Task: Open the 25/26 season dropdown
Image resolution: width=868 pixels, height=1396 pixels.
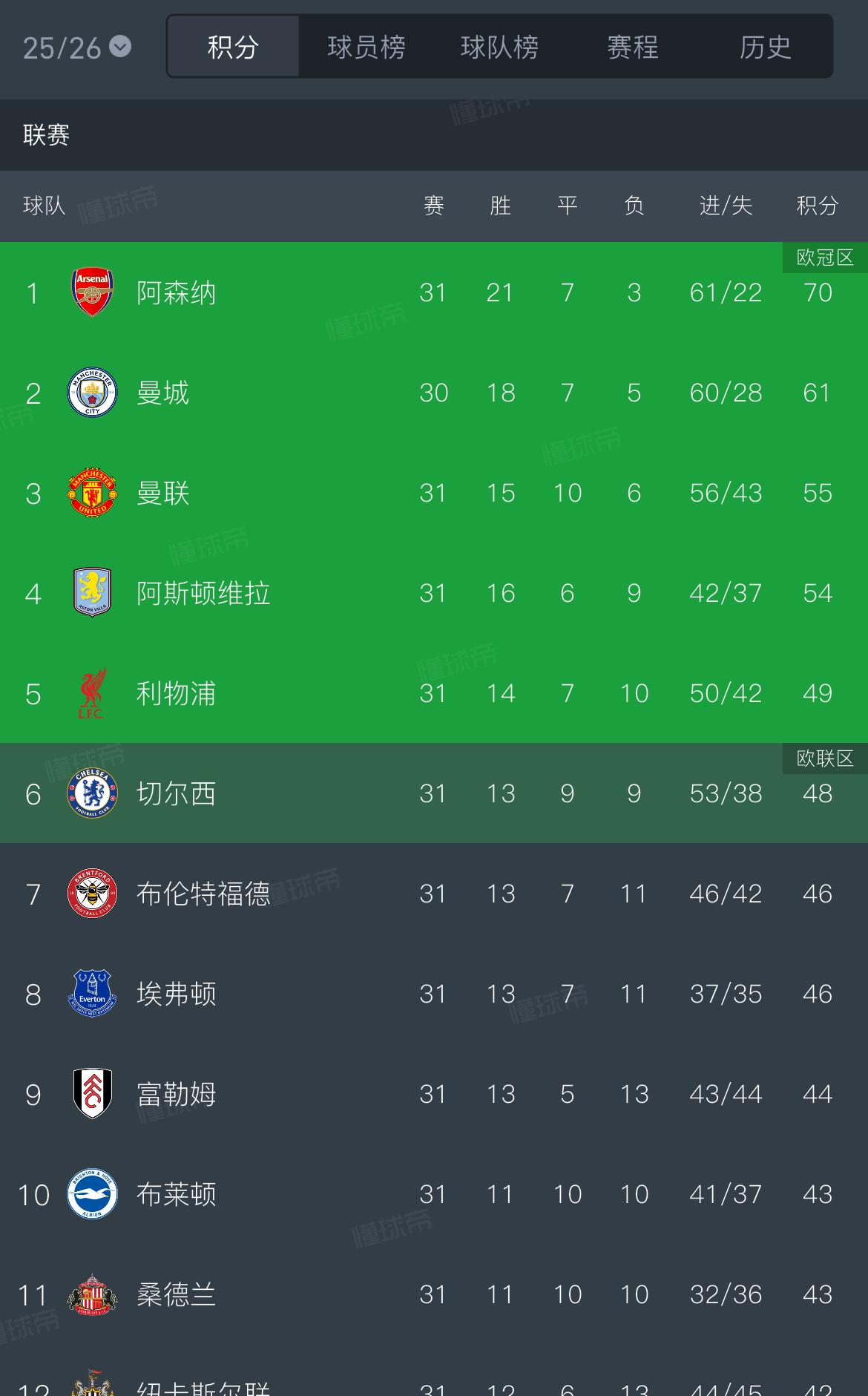Action: pyautogui.click(x=76, y=48)
